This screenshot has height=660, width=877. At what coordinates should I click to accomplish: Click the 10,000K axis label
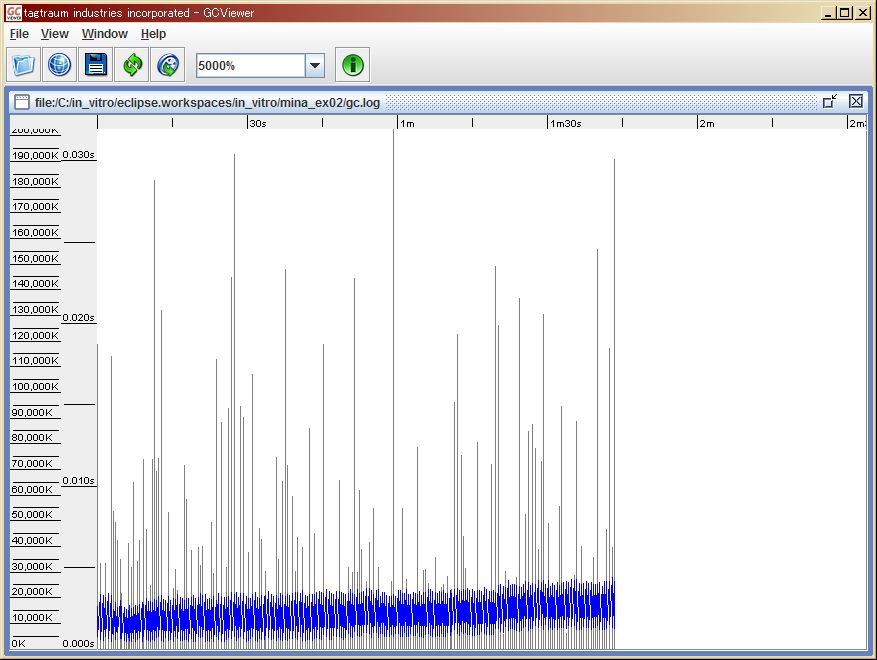click(x=32, y=617)
